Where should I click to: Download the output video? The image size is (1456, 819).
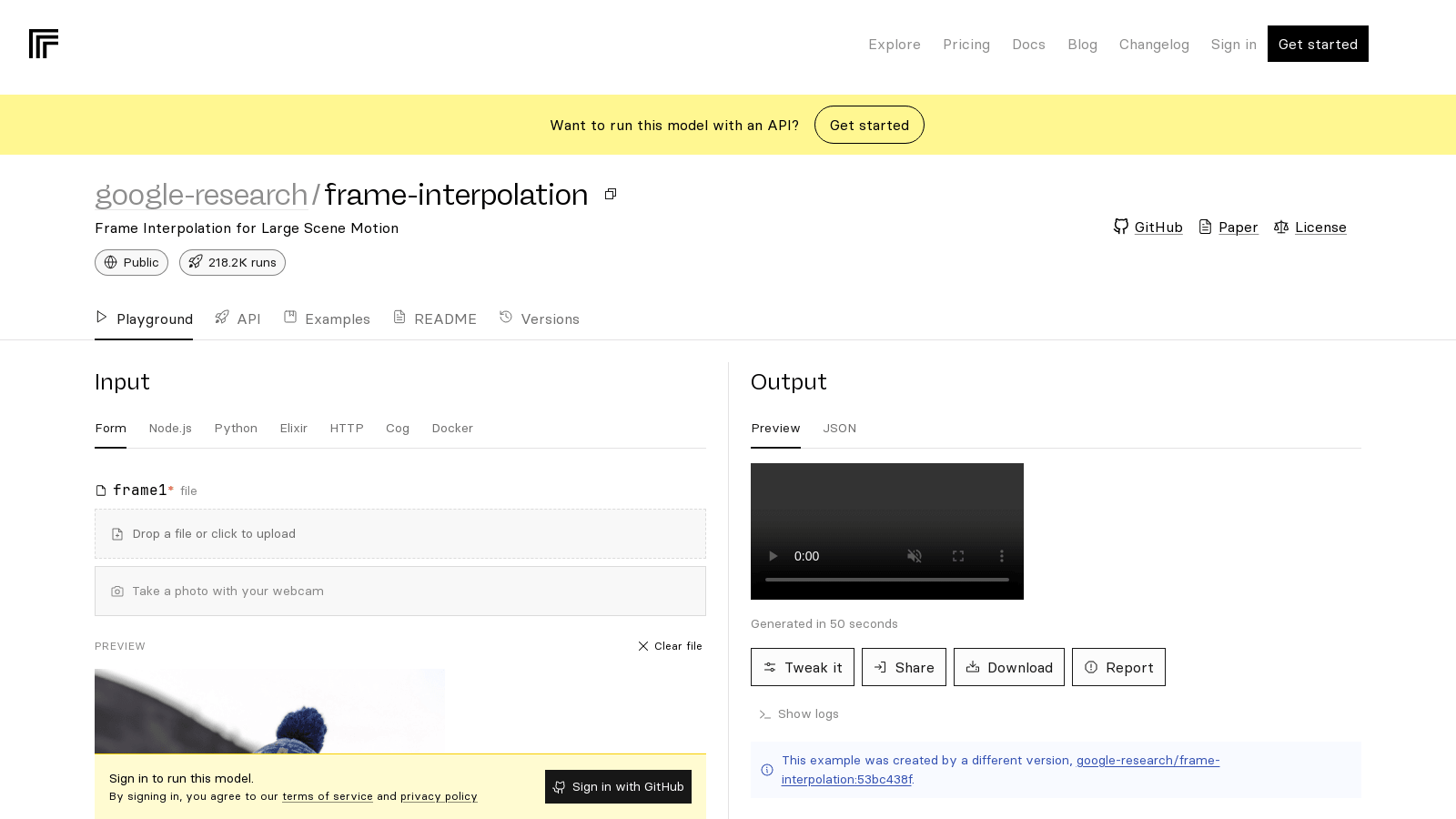1009,667
